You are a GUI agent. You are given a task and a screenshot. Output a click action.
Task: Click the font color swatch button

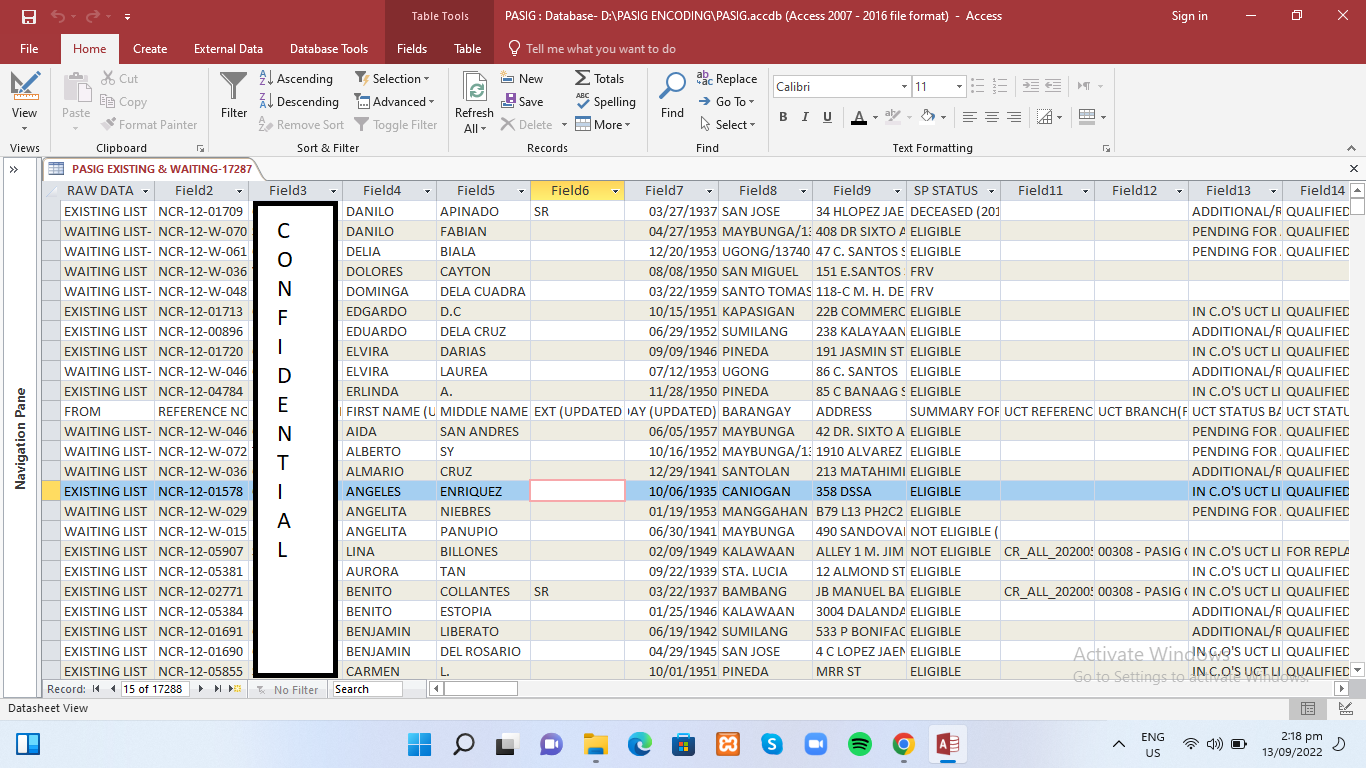[858, 117]
